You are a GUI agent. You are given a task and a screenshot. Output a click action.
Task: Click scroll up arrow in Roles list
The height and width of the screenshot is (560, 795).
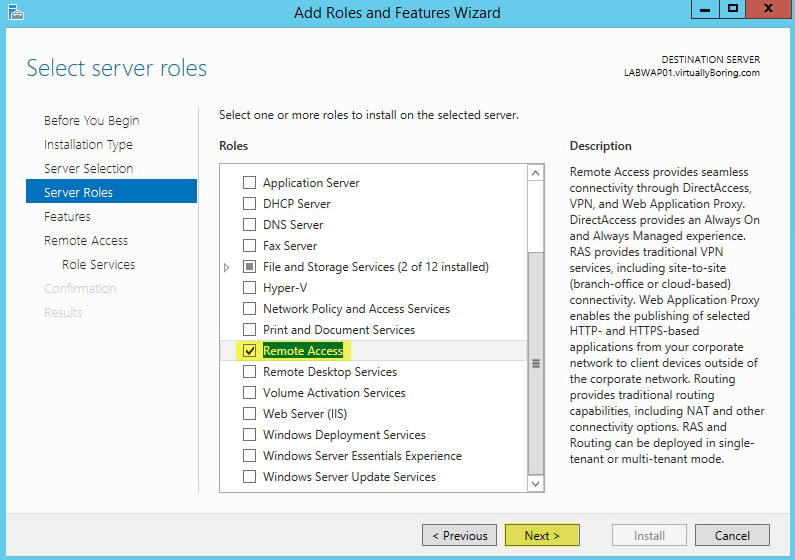click(x=535, y=173)
